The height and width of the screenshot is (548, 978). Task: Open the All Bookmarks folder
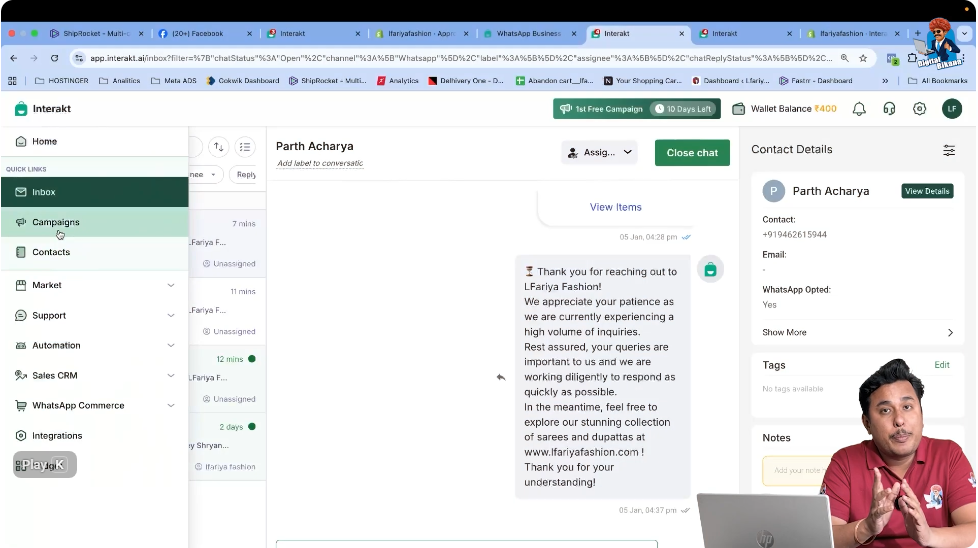(938, 80)
